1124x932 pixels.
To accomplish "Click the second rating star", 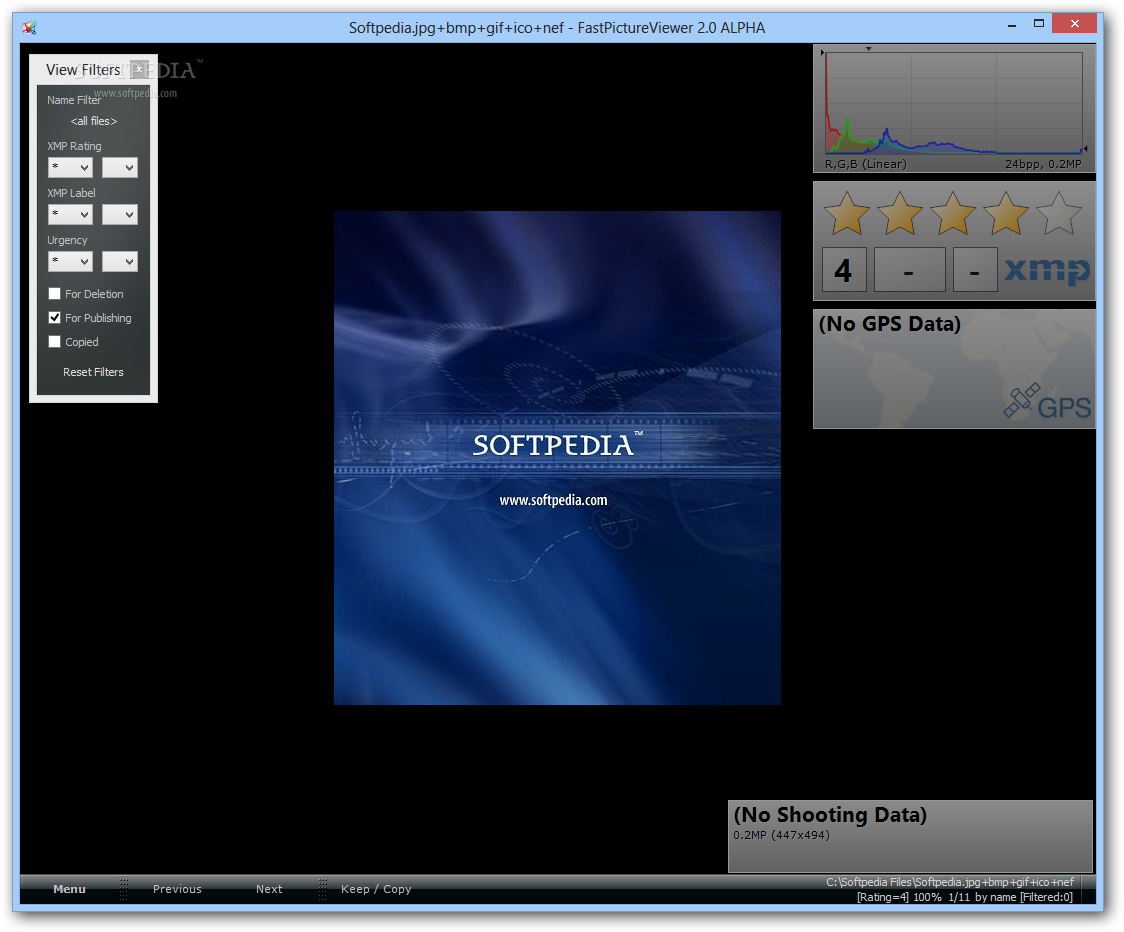I will click(900, 213).
